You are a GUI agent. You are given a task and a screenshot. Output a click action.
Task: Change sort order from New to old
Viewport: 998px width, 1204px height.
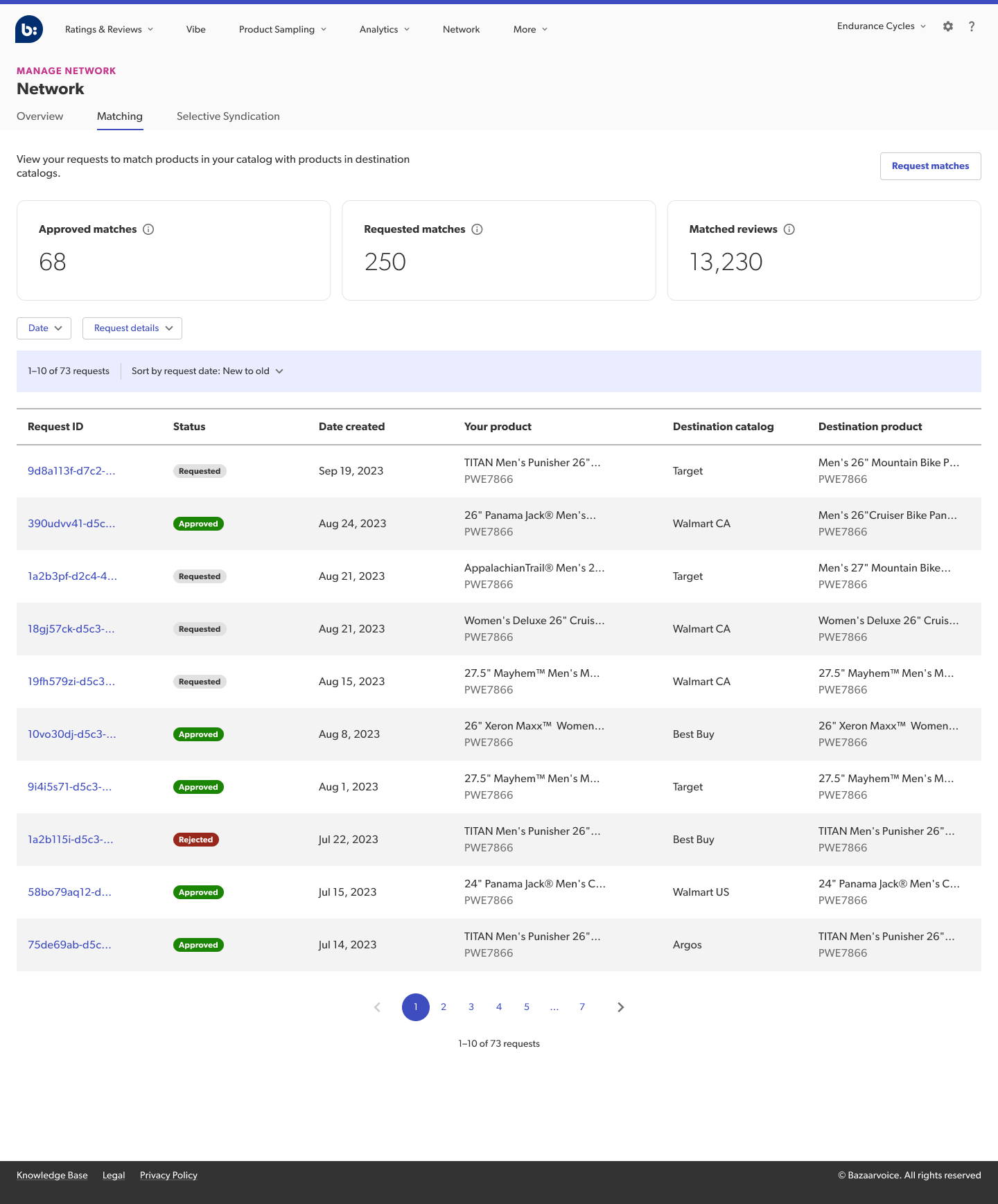207,371
